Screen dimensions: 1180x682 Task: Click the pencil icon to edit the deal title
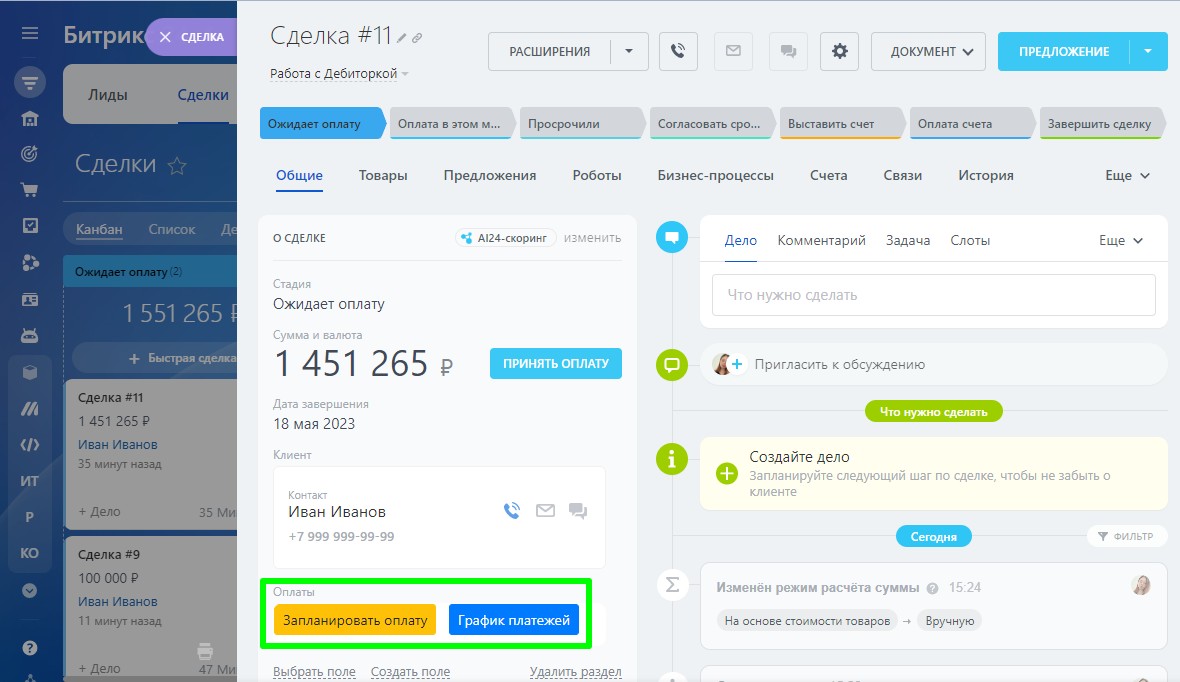tap(402, 38)
